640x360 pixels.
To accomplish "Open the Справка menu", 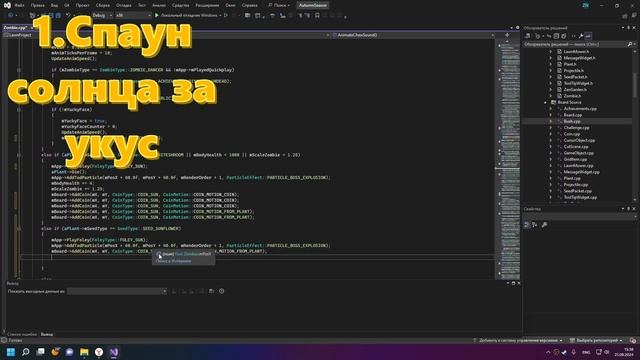I will pyautogui.click(x=249, y=5).
